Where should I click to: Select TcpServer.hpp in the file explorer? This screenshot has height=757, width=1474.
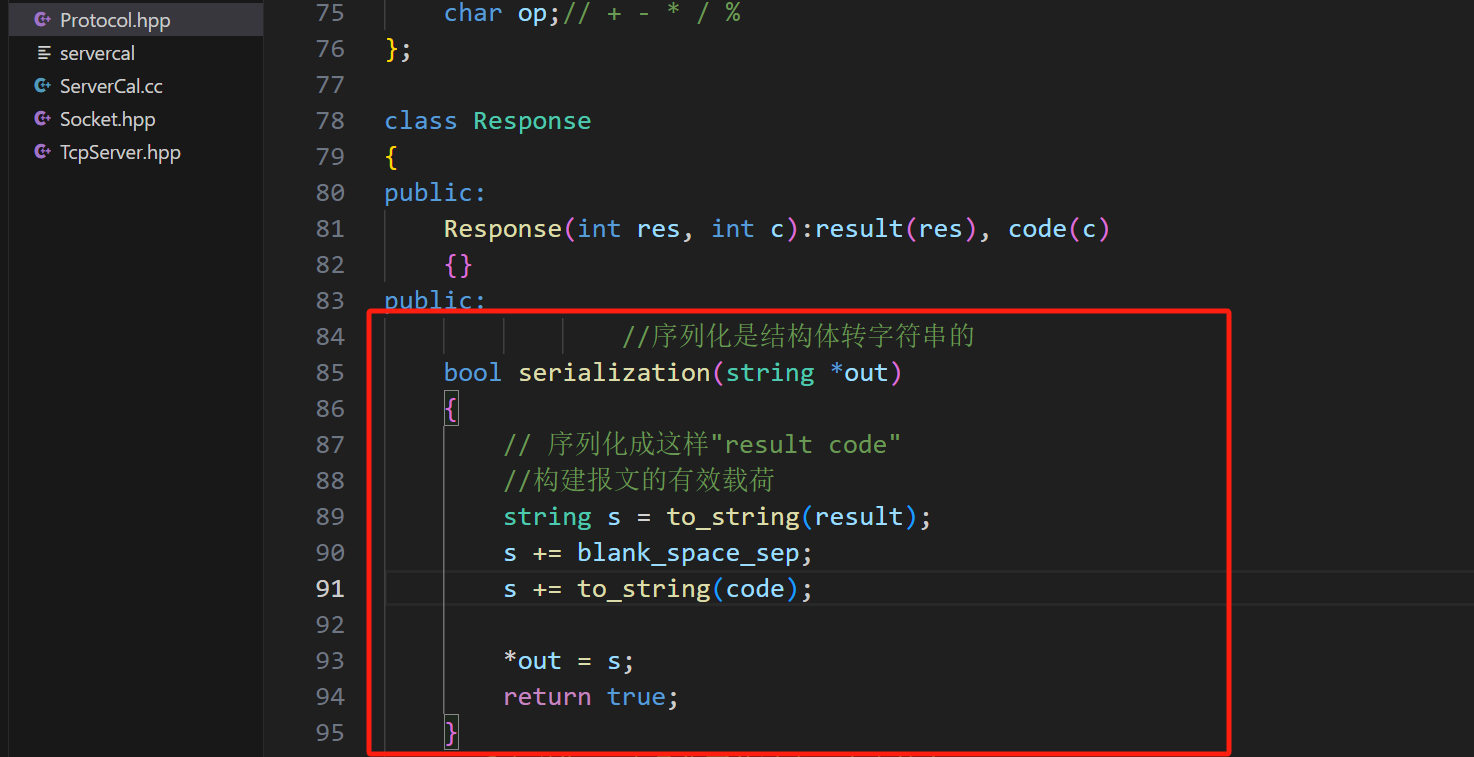pyautogui.click(x=120, y=152)
